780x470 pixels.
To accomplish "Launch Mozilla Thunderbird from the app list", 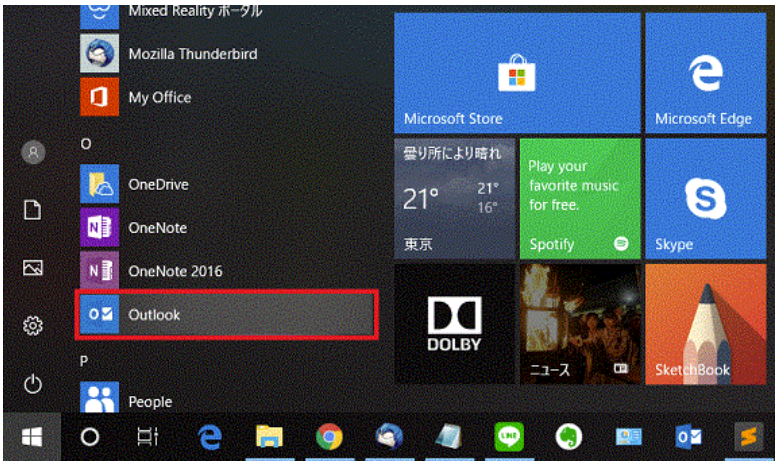I will (226, 53).
